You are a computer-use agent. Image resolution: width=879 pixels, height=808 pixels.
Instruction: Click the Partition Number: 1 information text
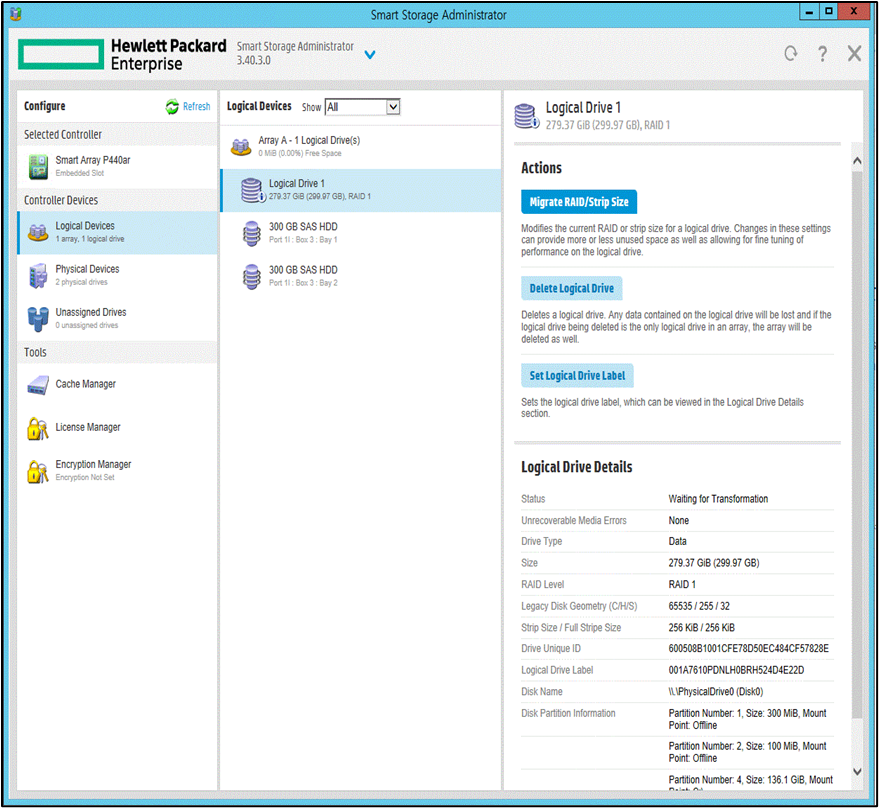tap(747, 719)
